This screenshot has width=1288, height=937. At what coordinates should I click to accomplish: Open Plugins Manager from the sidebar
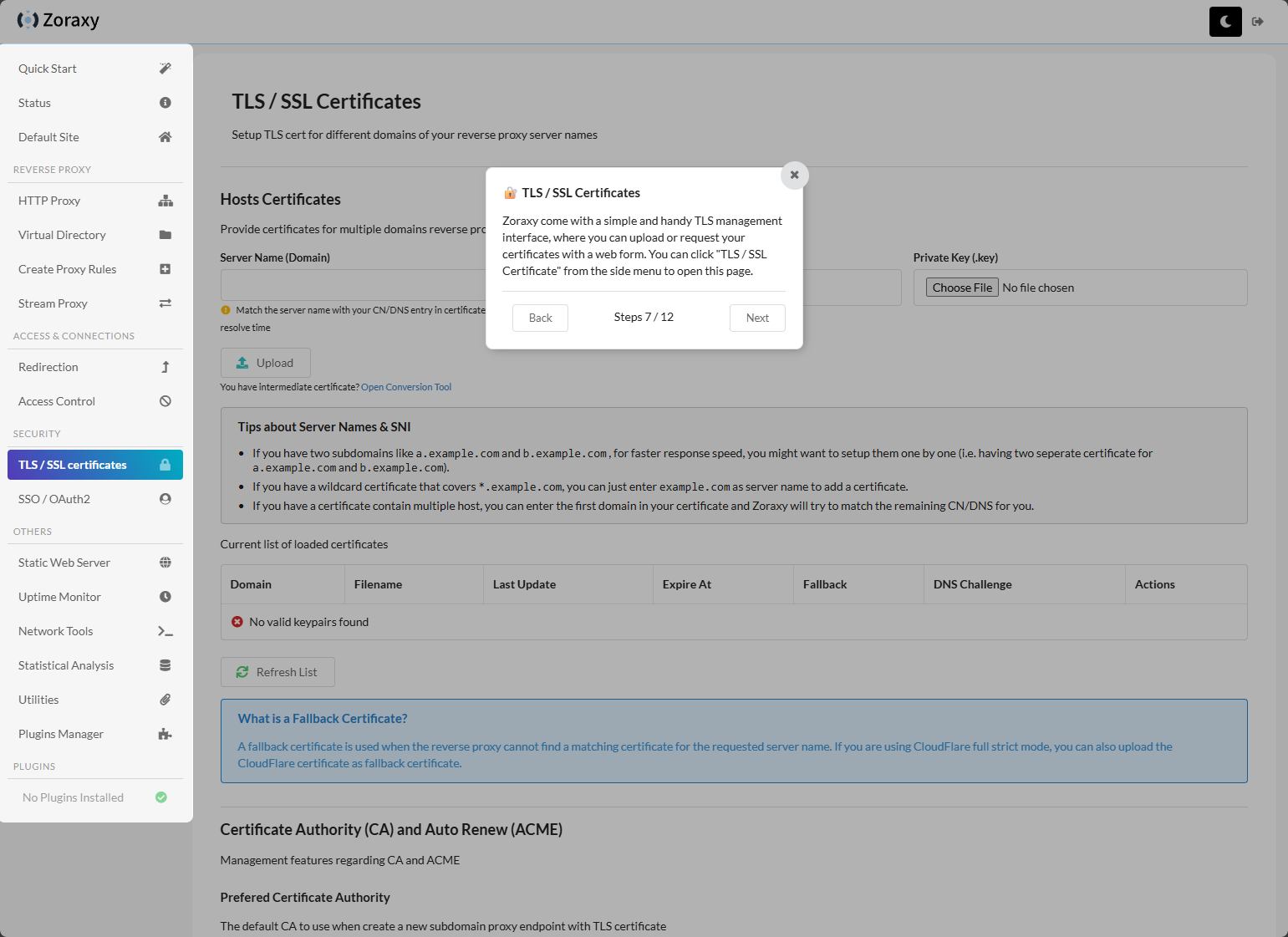point(95,734)
